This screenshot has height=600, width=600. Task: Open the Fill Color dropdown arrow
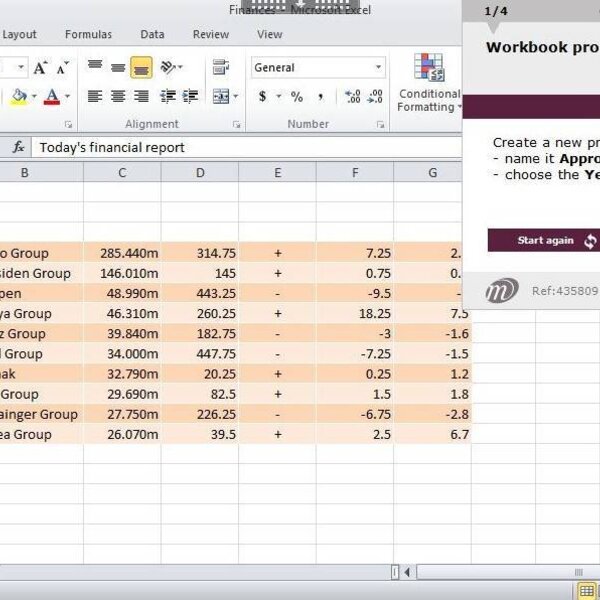pos(34,96)
